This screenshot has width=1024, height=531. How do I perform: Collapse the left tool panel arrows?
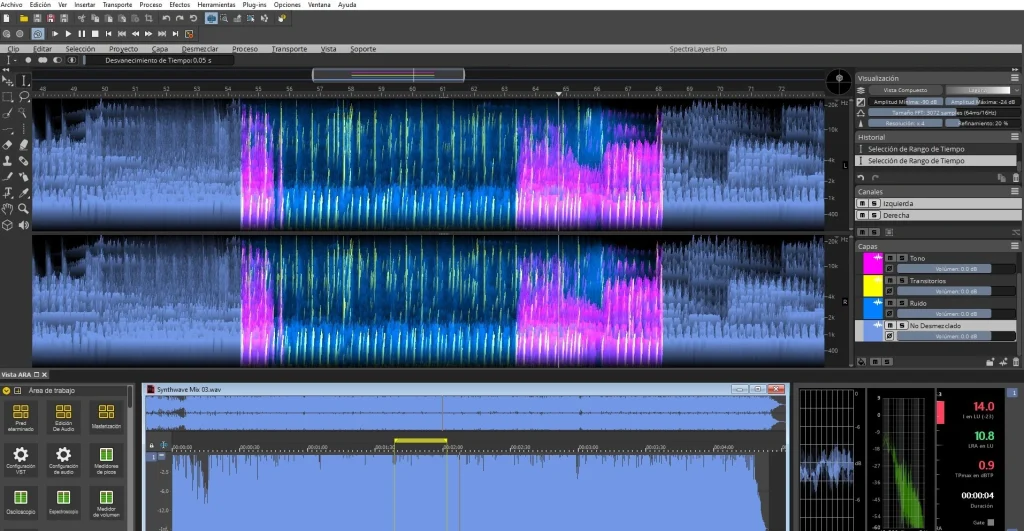(x=6, y=69)
